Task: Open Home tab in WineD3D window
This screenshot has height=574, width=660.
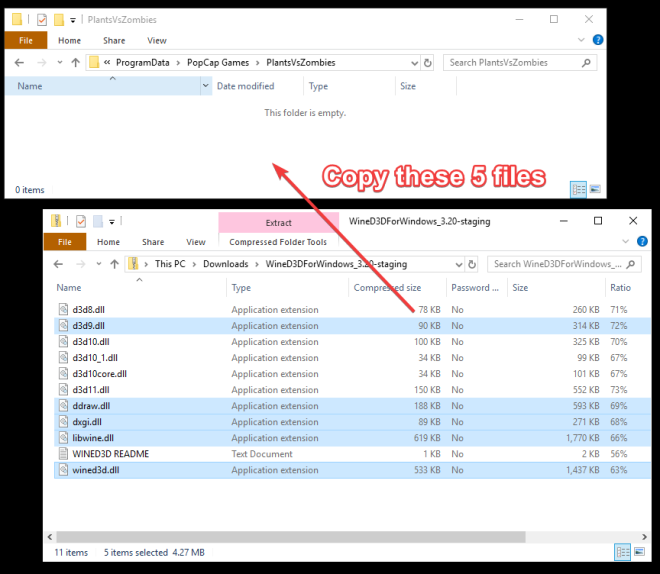Action: coord(108,242)
